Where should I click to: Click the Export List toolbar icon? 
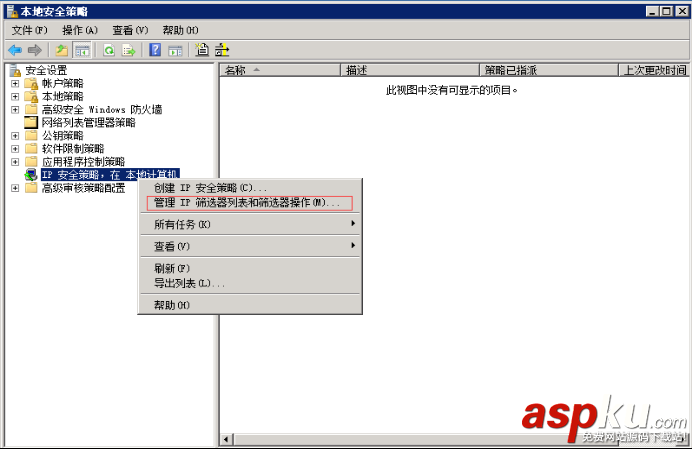(129, 50)
